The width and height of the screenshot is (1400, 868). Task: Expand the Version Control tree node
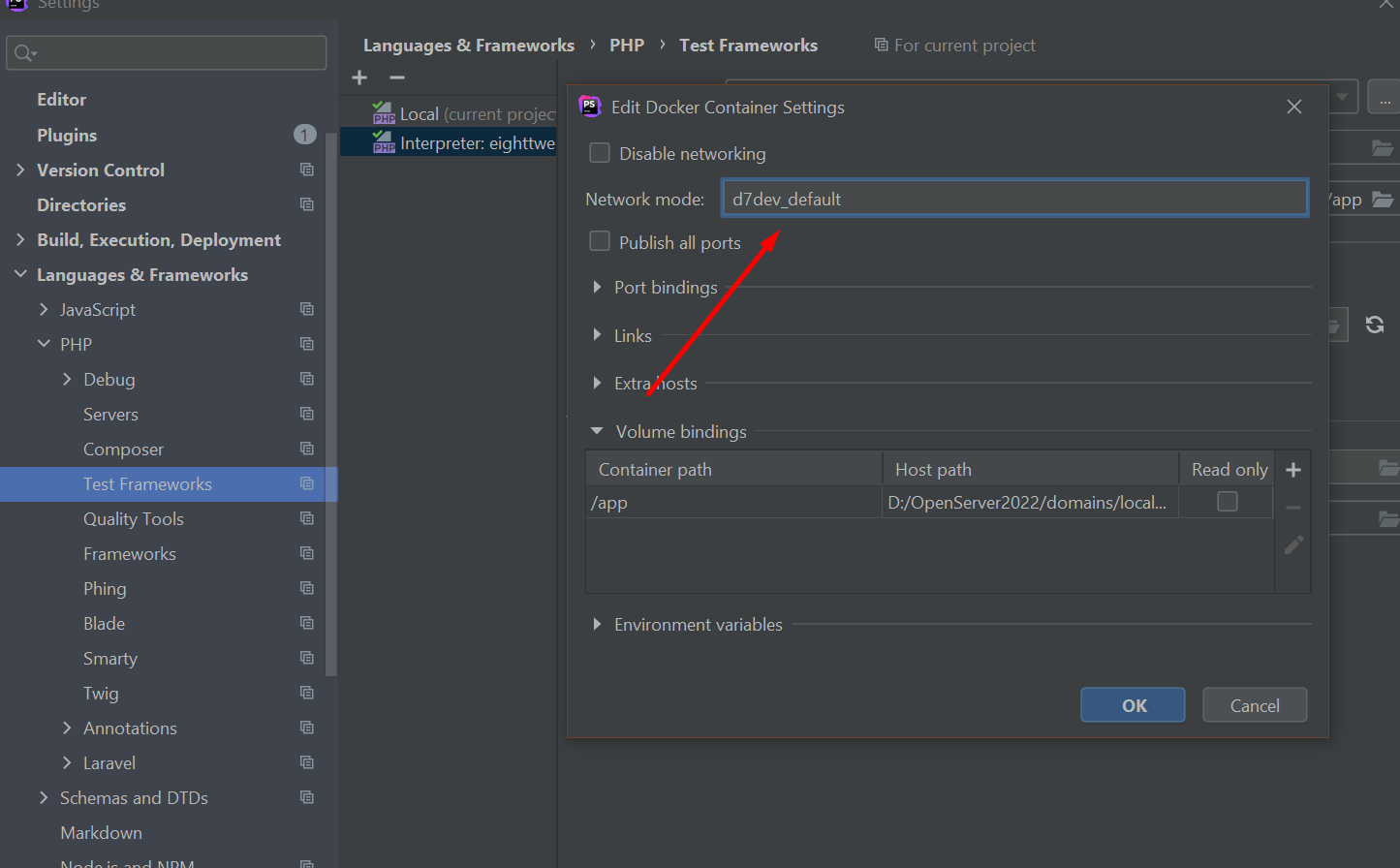click(20, 170)
